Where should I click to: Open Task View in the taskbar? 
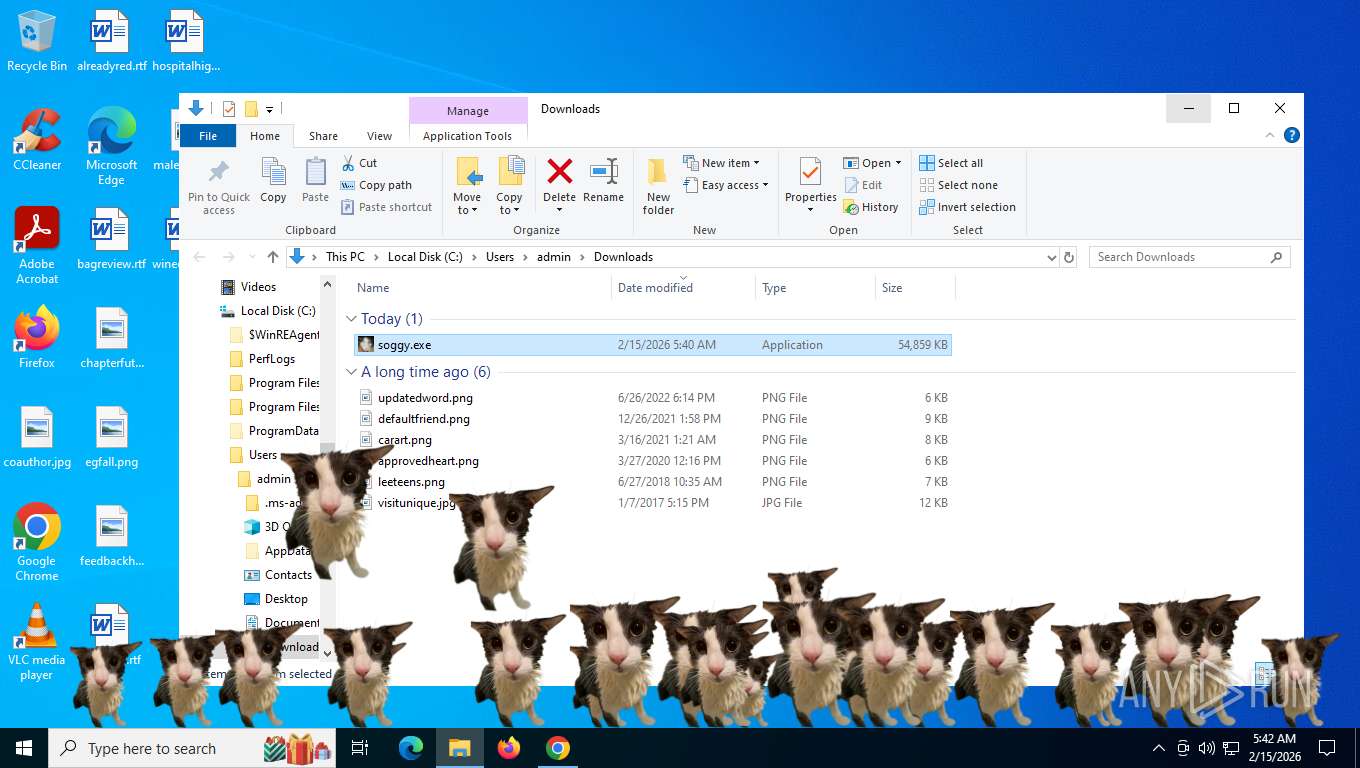pyautogui.click(x=360, y=748)
